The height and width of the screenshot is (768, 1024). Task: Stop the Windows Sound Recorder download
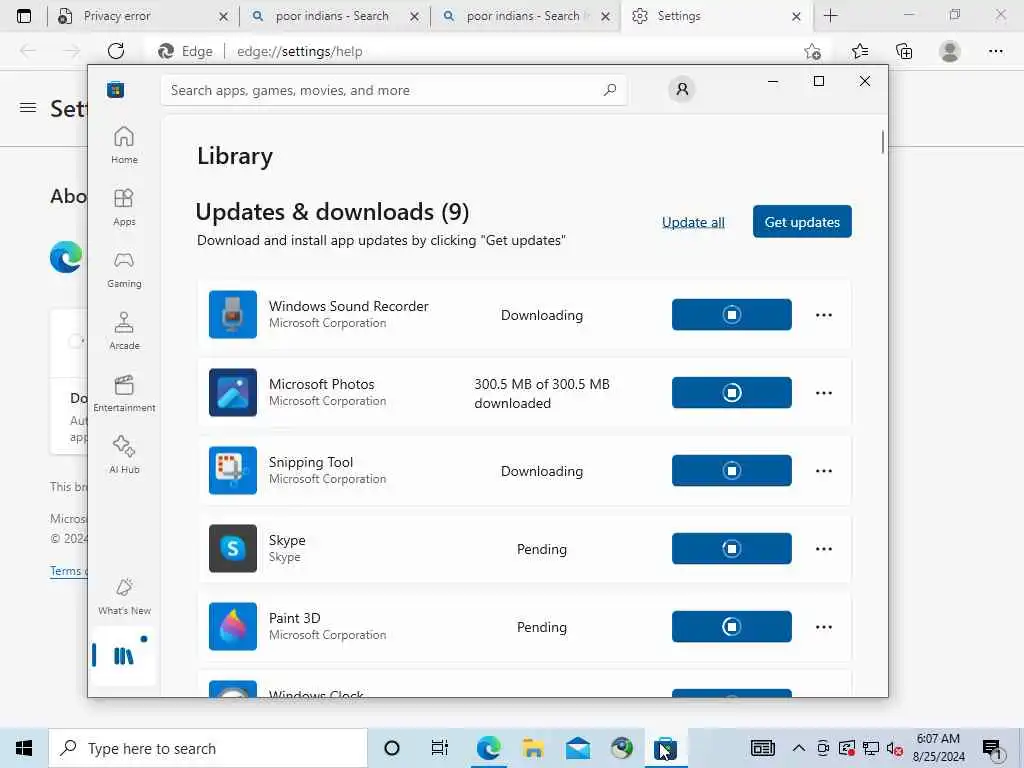(x=731, y=315)
